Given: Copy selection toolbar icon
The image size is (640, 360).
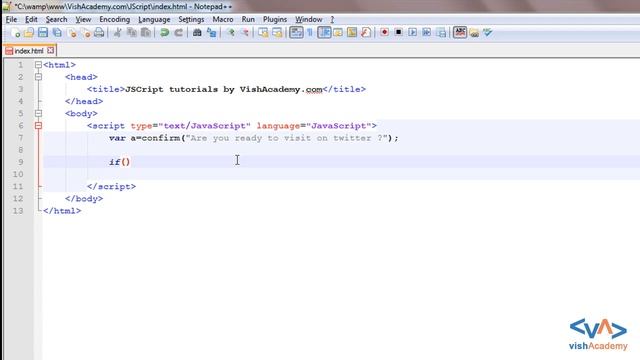Looking at the screenshot, I should coord(131,33).
